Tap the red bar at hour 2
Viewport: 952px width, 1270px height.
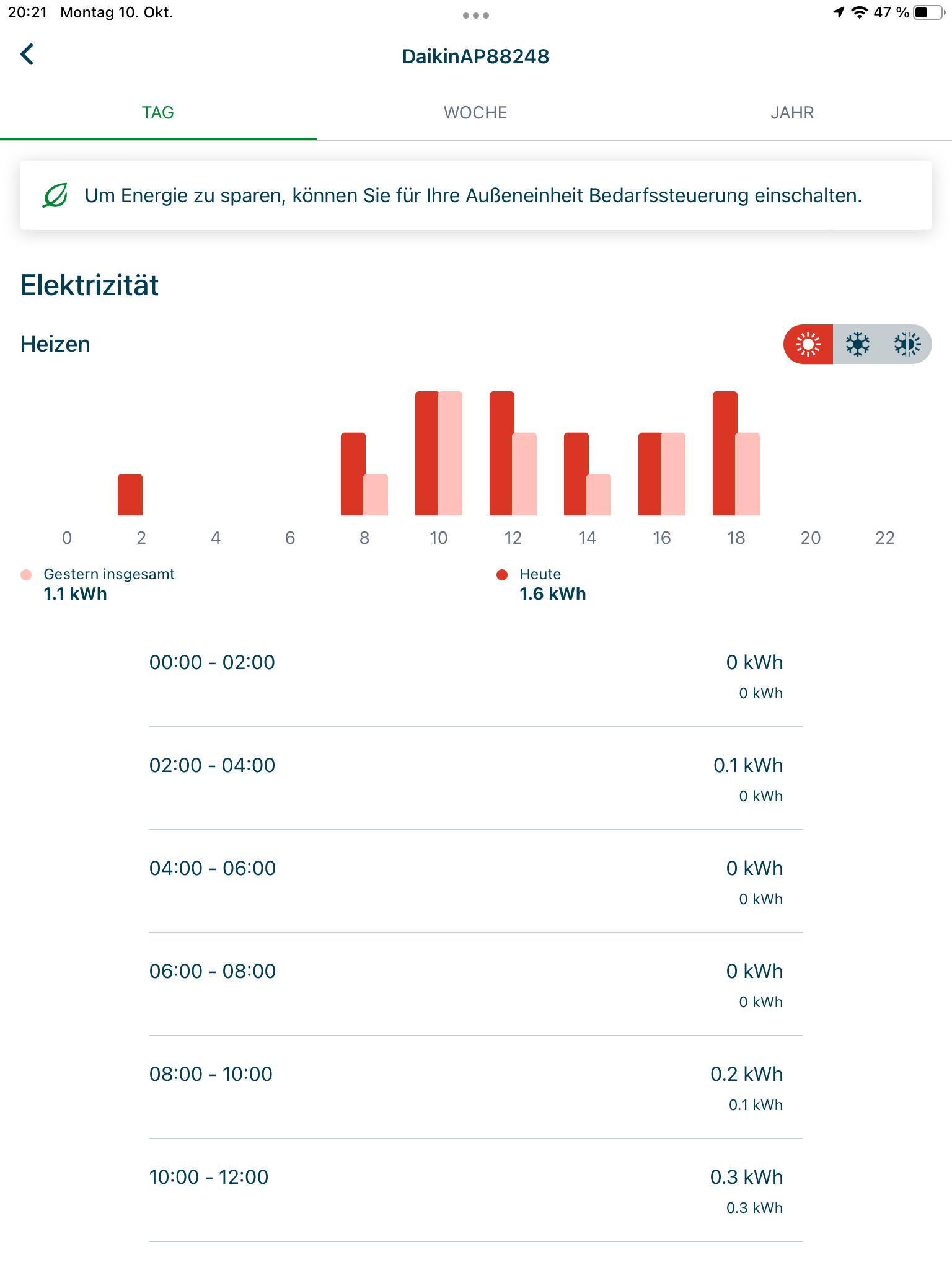tap(130, 495)
